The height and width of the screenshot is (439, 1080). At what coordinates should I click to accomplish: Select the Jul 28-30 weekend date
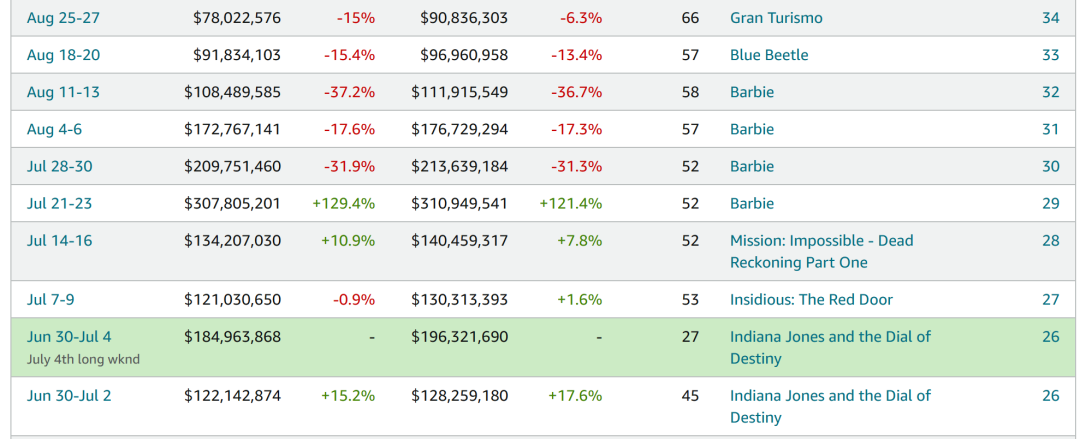click(59, 166)
